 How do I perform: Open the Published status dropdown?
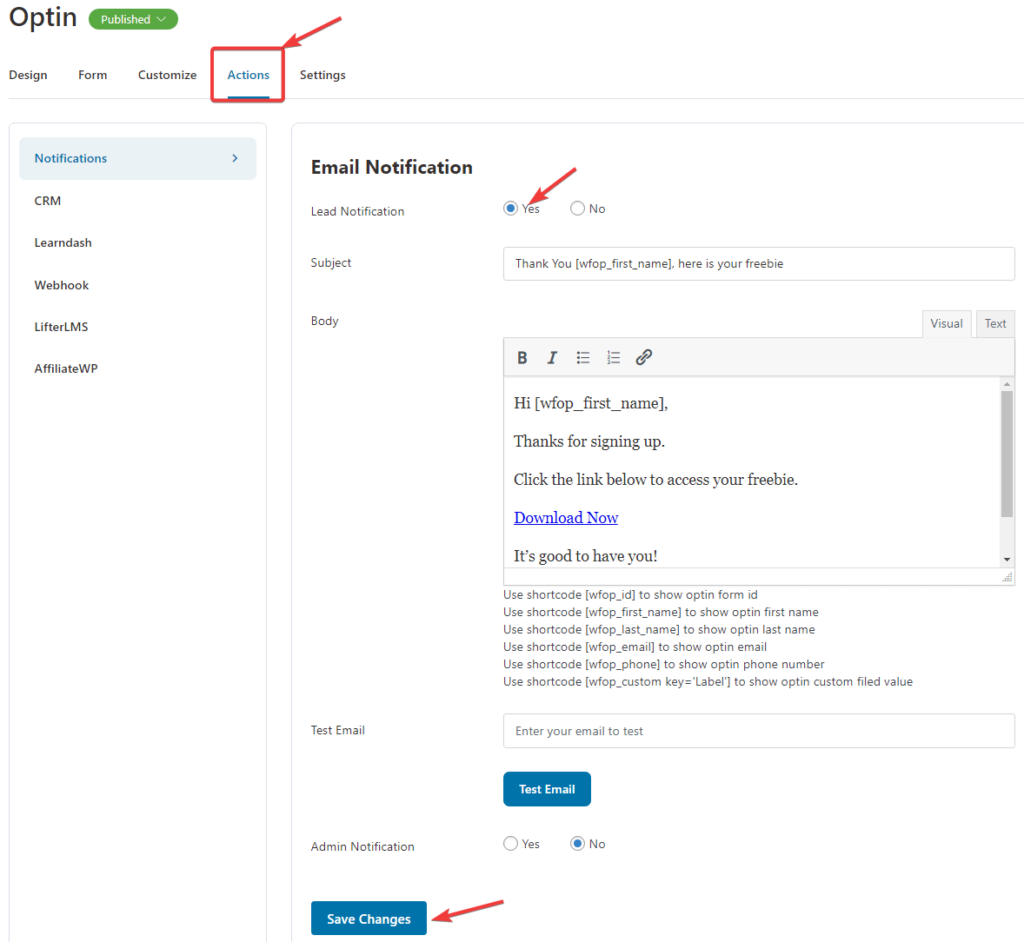point(133,20)
